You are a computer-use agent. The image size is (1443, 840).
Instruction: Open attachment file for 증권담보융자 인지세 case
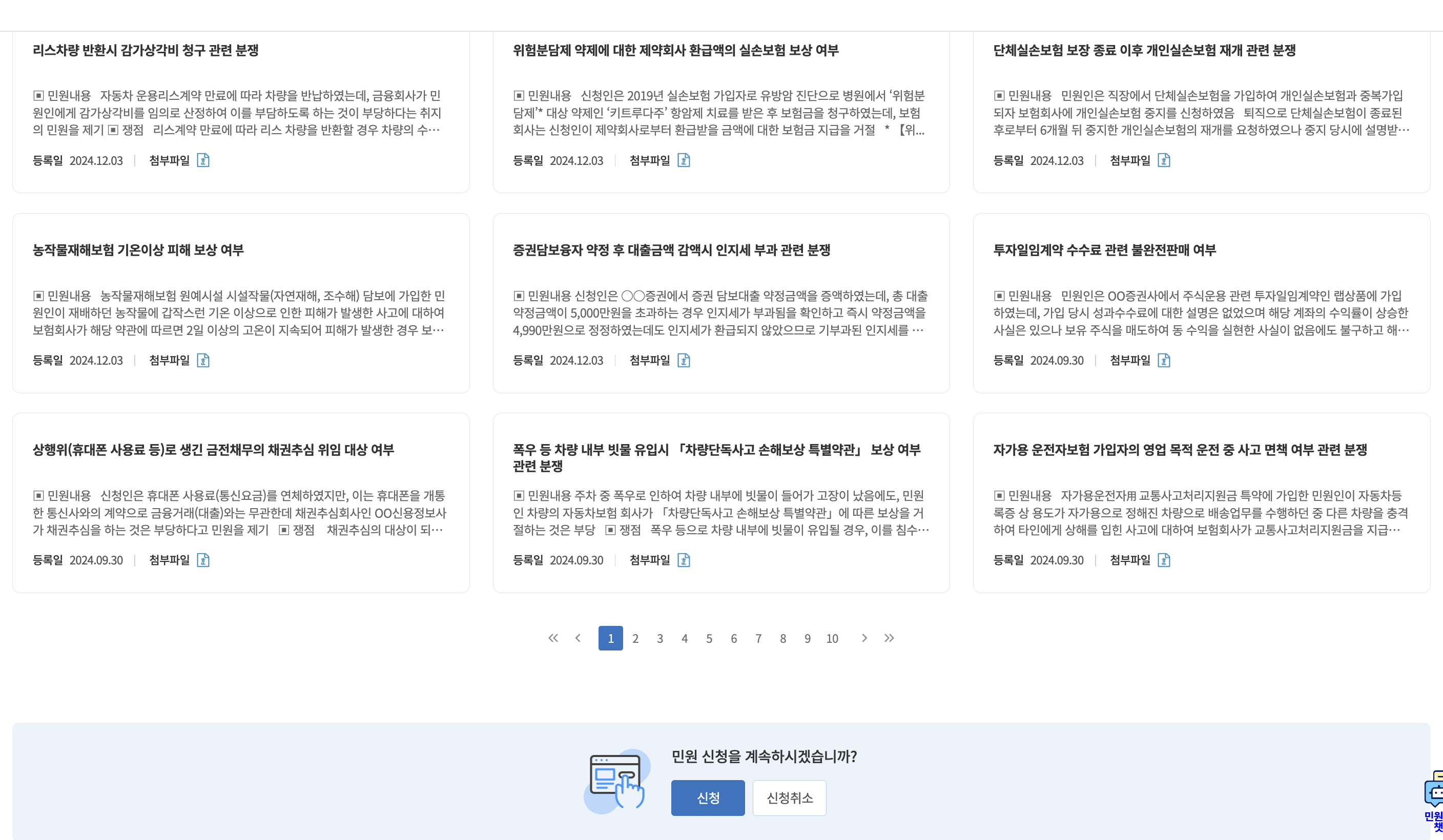tap(683, 360)
